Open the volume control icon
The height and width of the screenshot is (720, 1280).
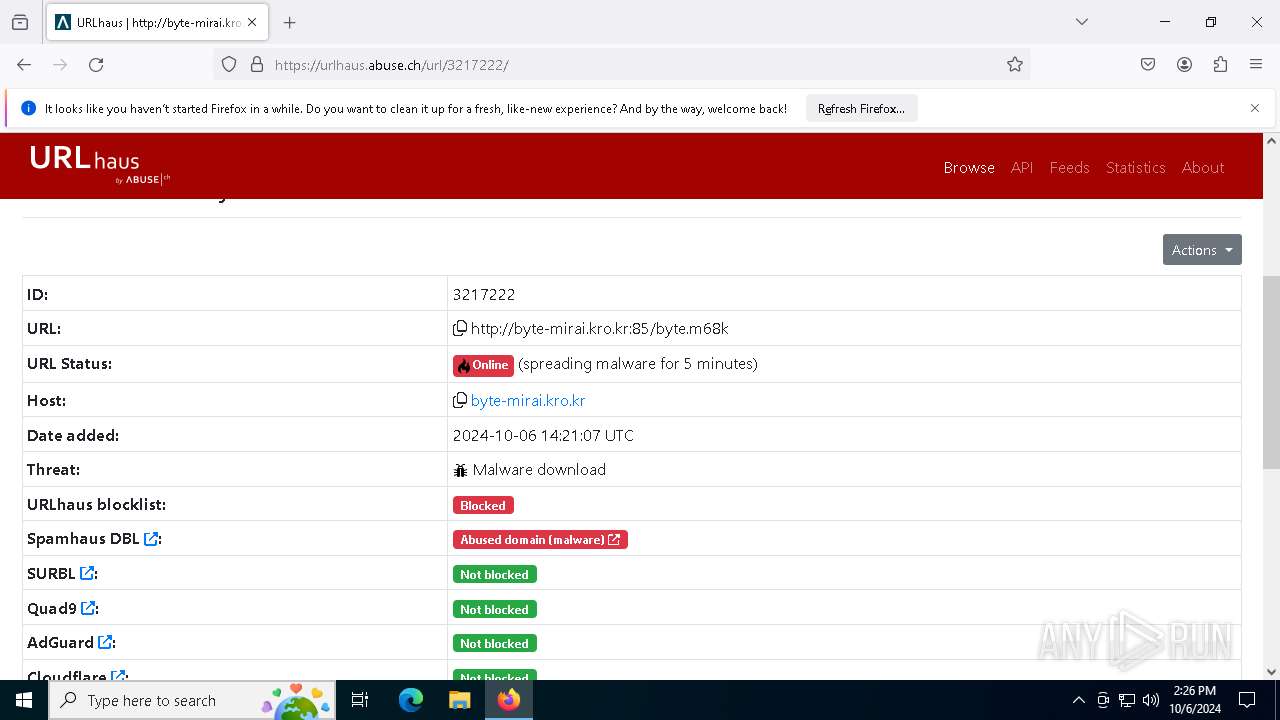point(1151,700)
